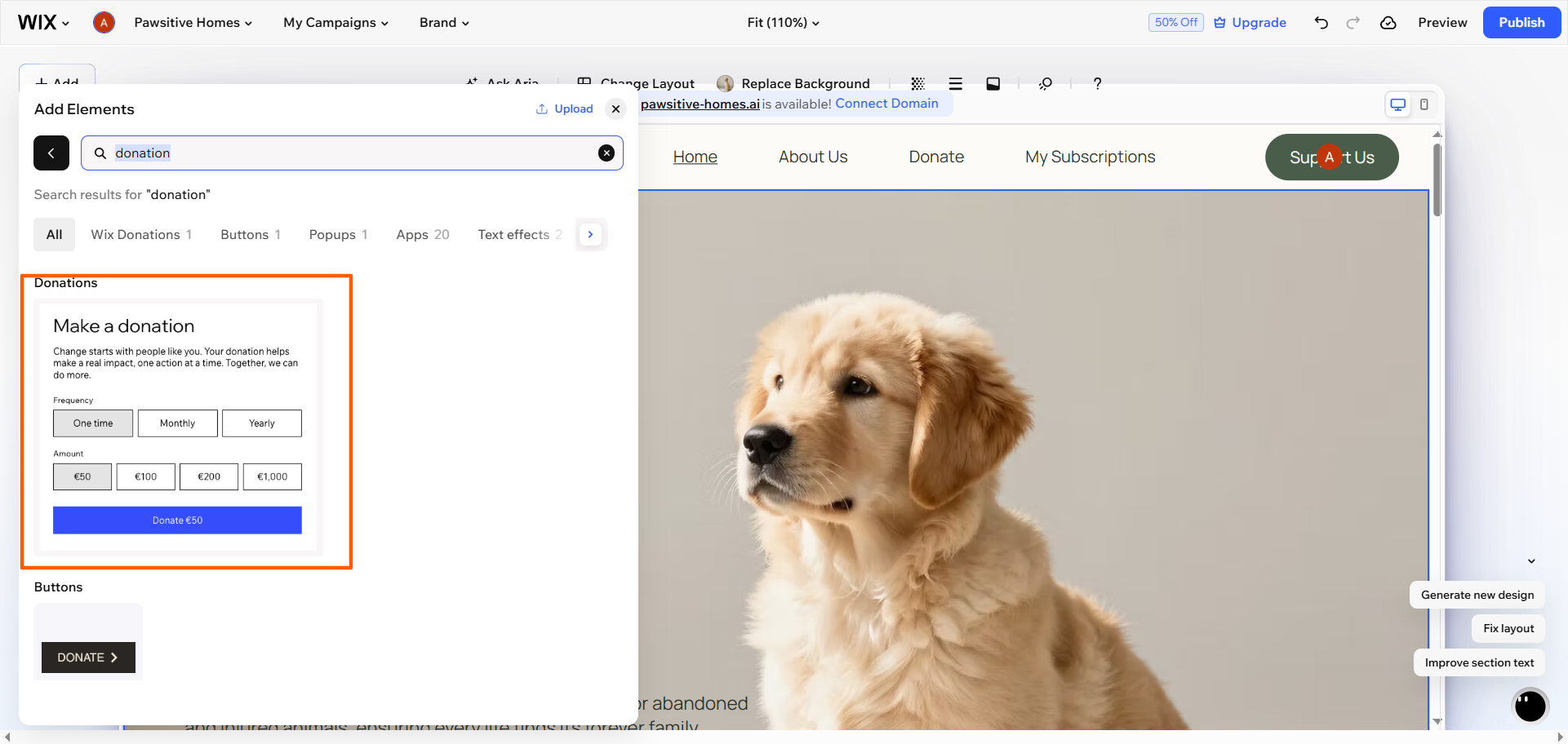The width and height of the screenshot is (1568, 744).
Task: Select Popups results tab
Action: click(338, 234)
